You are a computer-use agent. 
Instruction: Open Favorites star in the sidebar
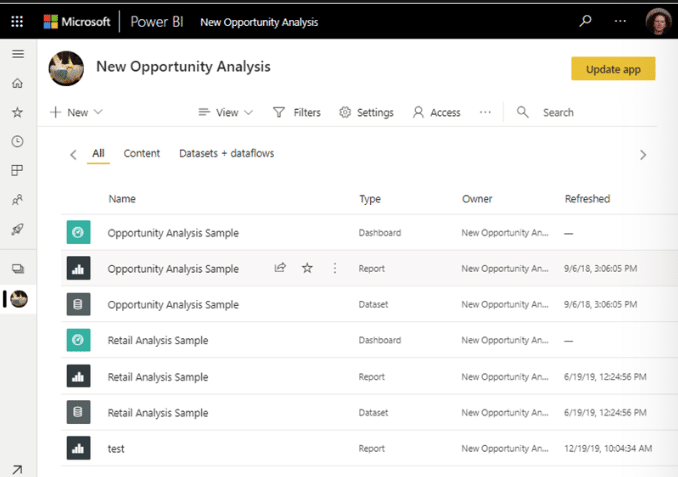(x=17, y=112)
